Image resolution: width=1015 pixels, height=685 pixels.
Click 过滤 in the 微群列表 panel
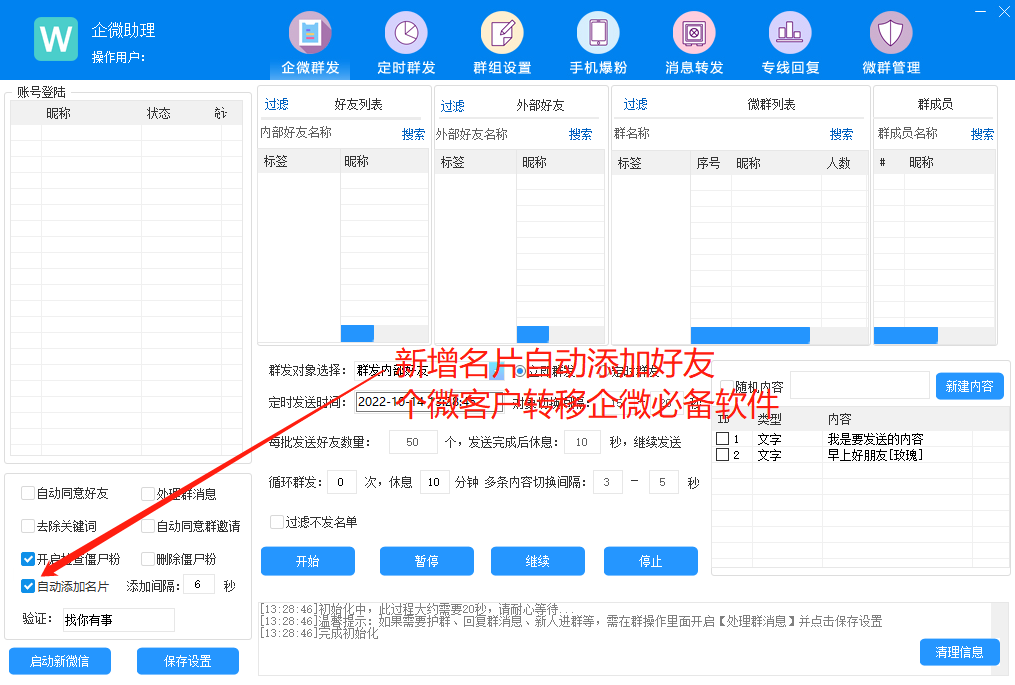point(635,105)
